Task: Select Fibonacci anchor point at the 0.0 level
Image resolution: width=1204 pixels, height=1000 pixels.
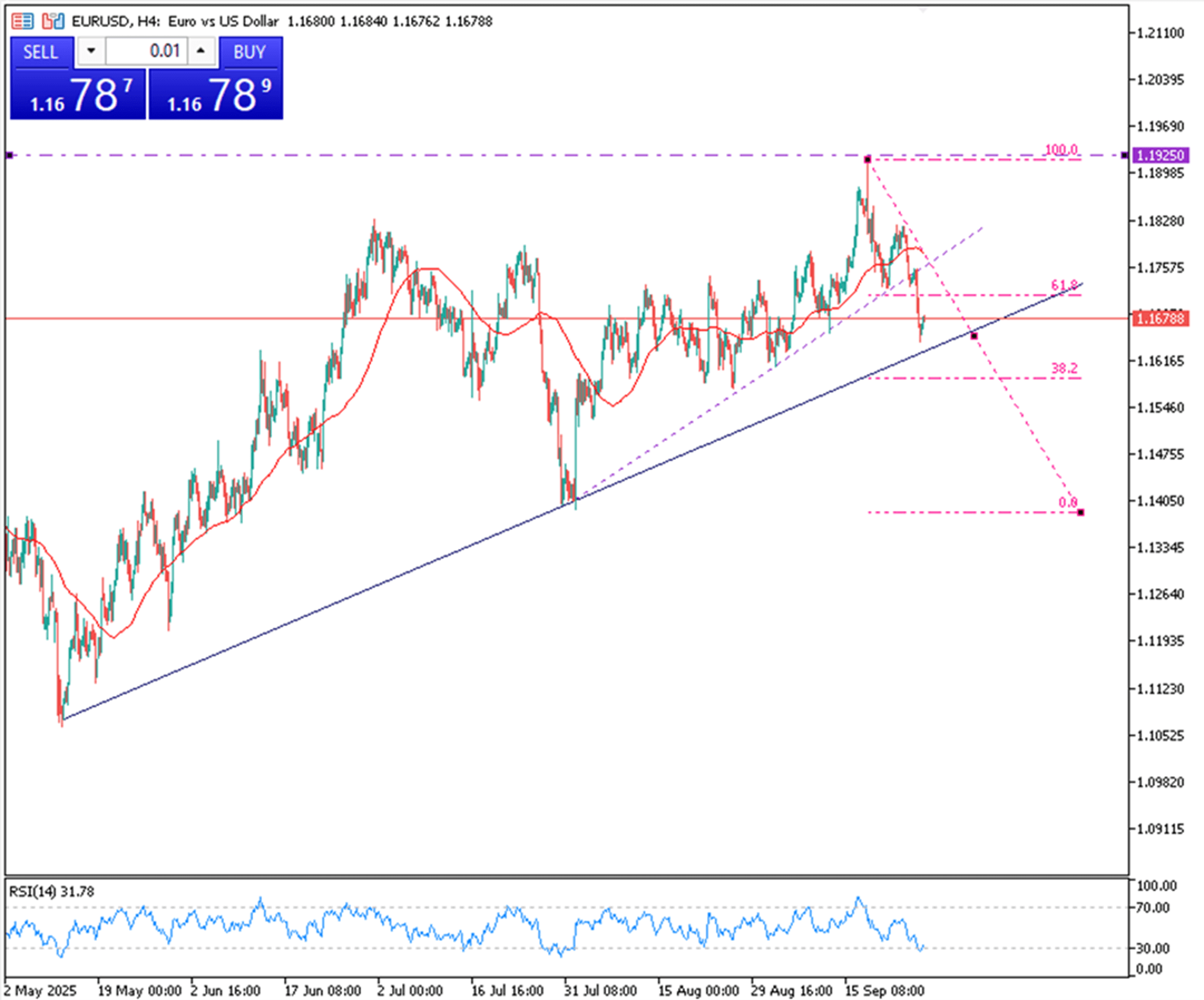Action: [1081, 512]
